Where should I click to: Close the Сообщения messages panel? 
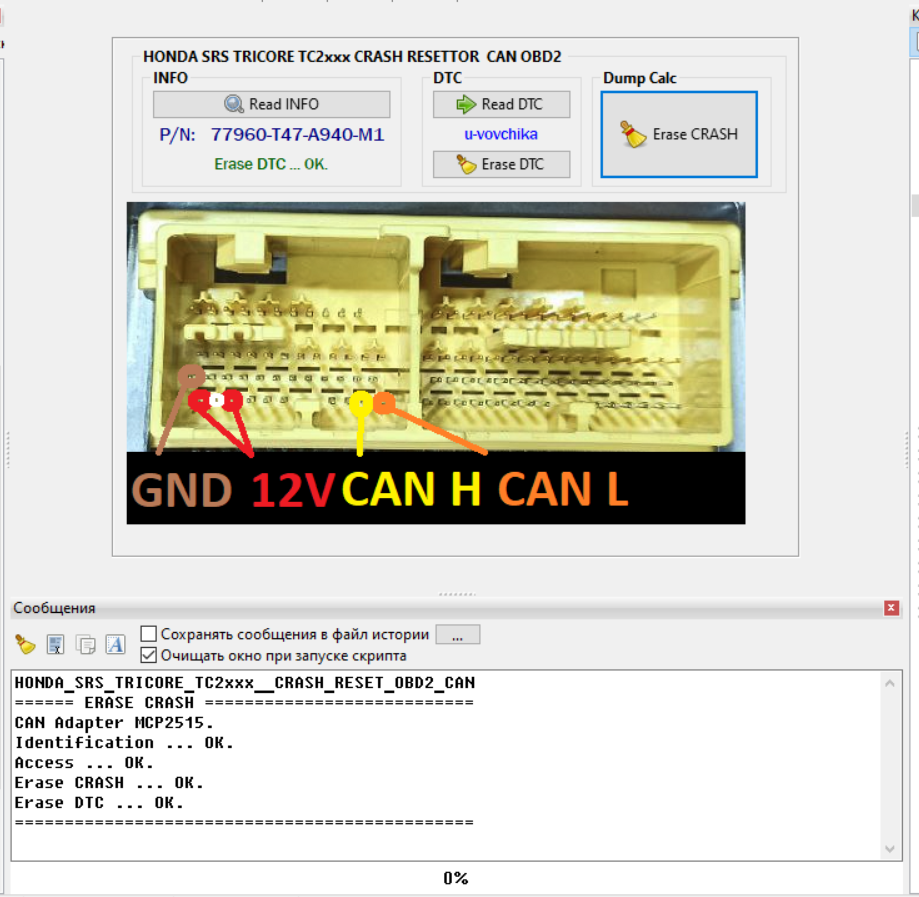point(891,608)
